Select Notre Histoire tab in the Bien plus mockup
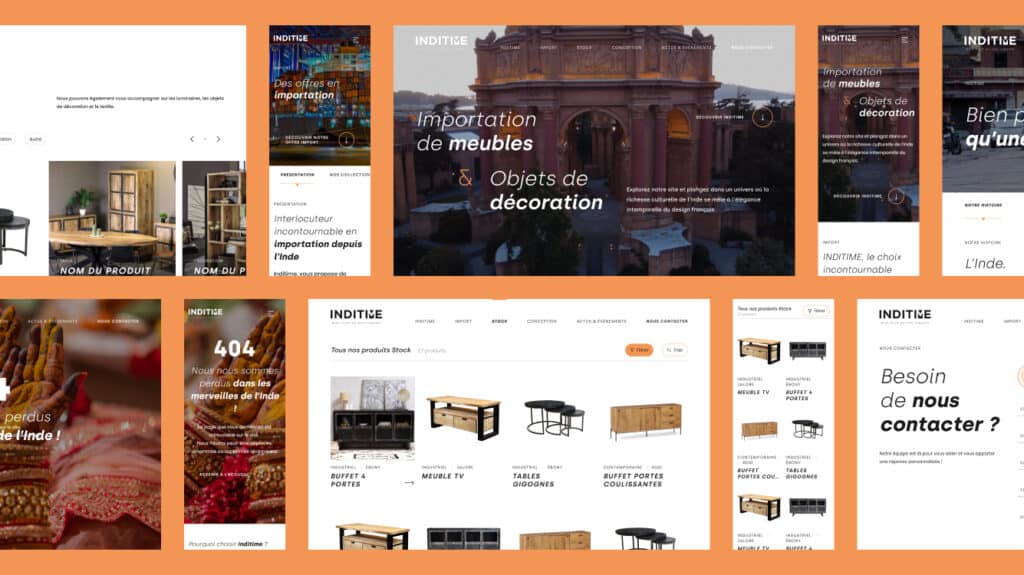The width and height of the screenshot is (1024, 575). [x=983, y=205]
